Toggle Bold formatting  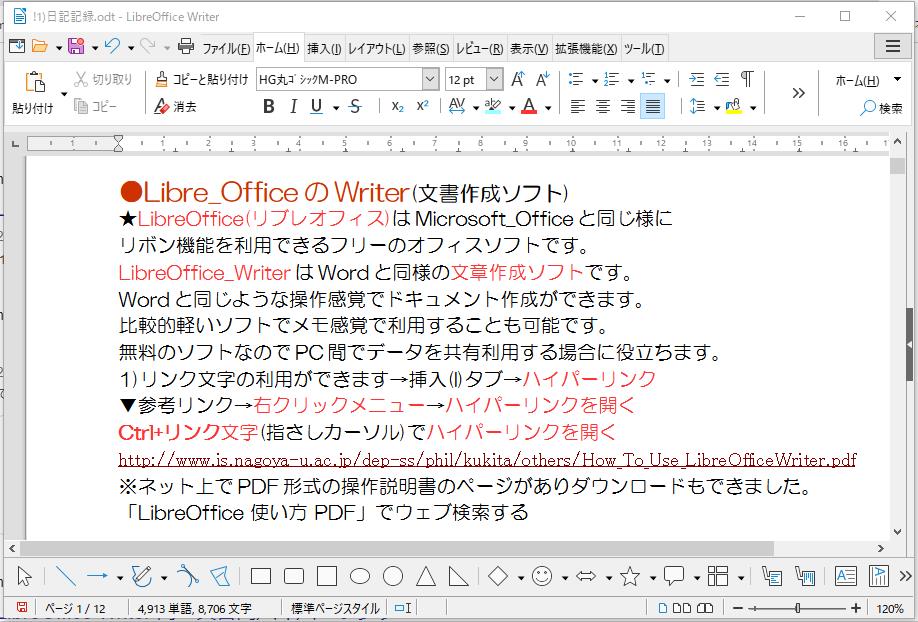[269, 106]
